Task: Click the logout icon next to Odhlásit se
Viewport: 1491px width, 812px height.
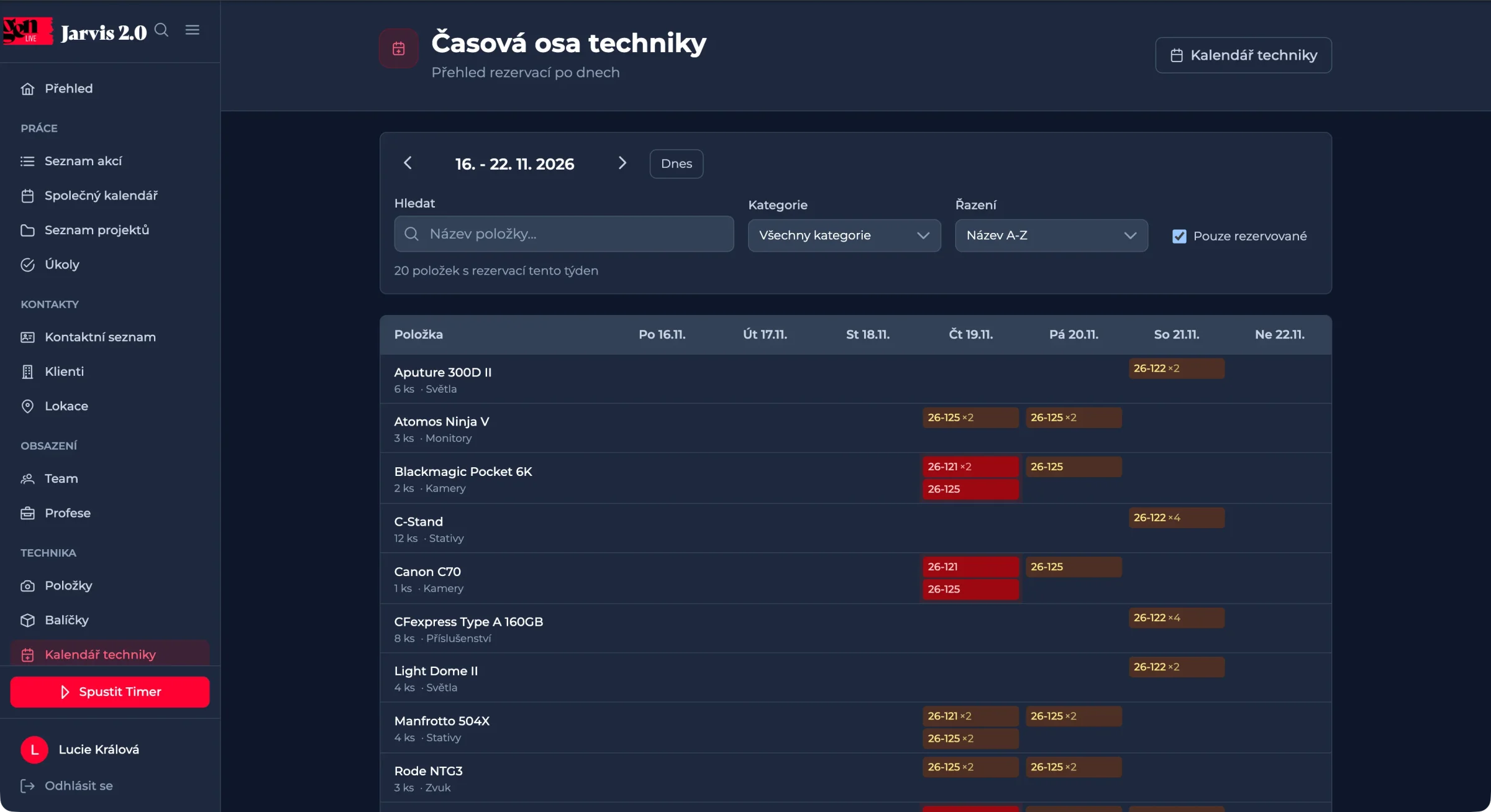Action: tap(27, 786)
